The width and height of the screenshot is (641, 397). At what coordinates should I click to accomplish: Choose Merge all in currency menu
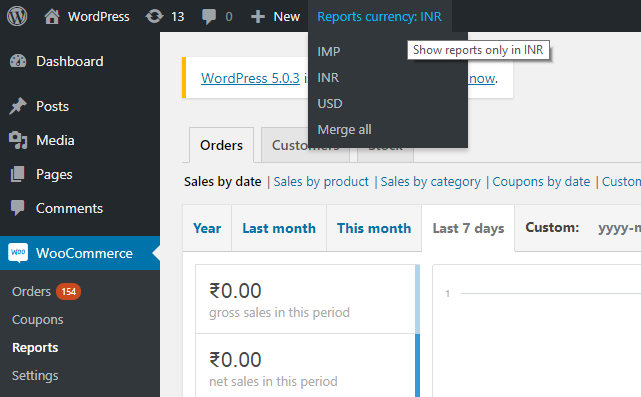click(345, 130)
